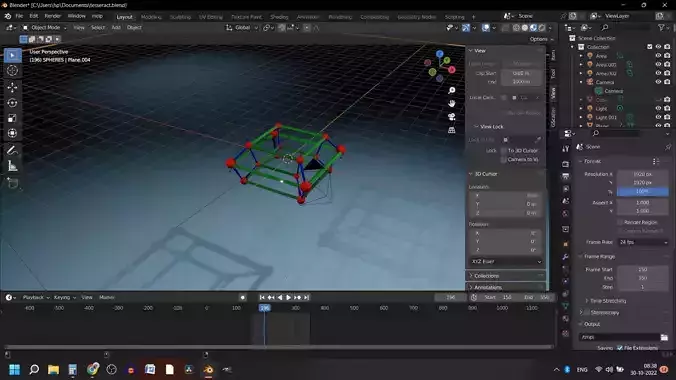Image resolution: width=676 pixels, height=380 pixels.
Task: Click the output folder browse icon
Action: [x=664, y=337]
